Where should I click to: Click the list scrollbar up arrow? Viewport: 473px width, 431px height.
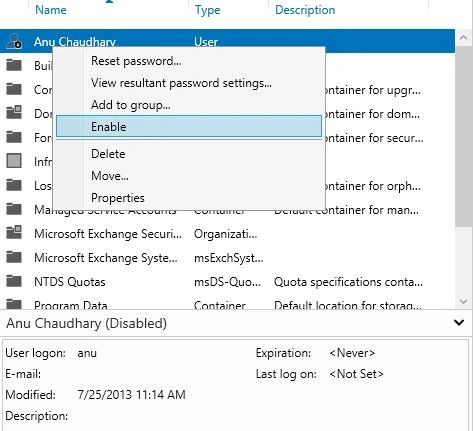463,38
